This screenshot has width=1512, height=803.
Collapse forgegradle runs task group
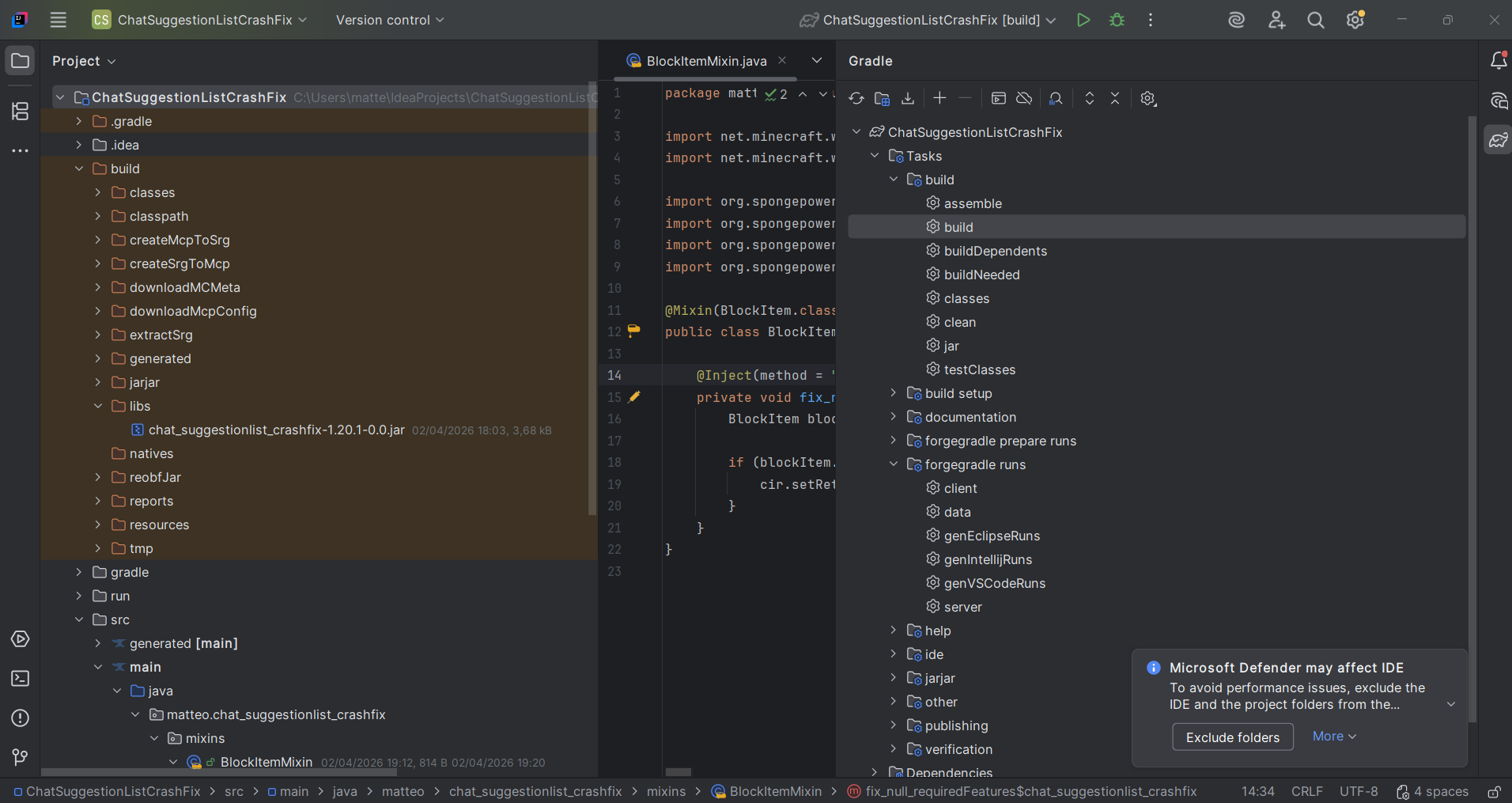pyautogui.click(x=894, y=464)
